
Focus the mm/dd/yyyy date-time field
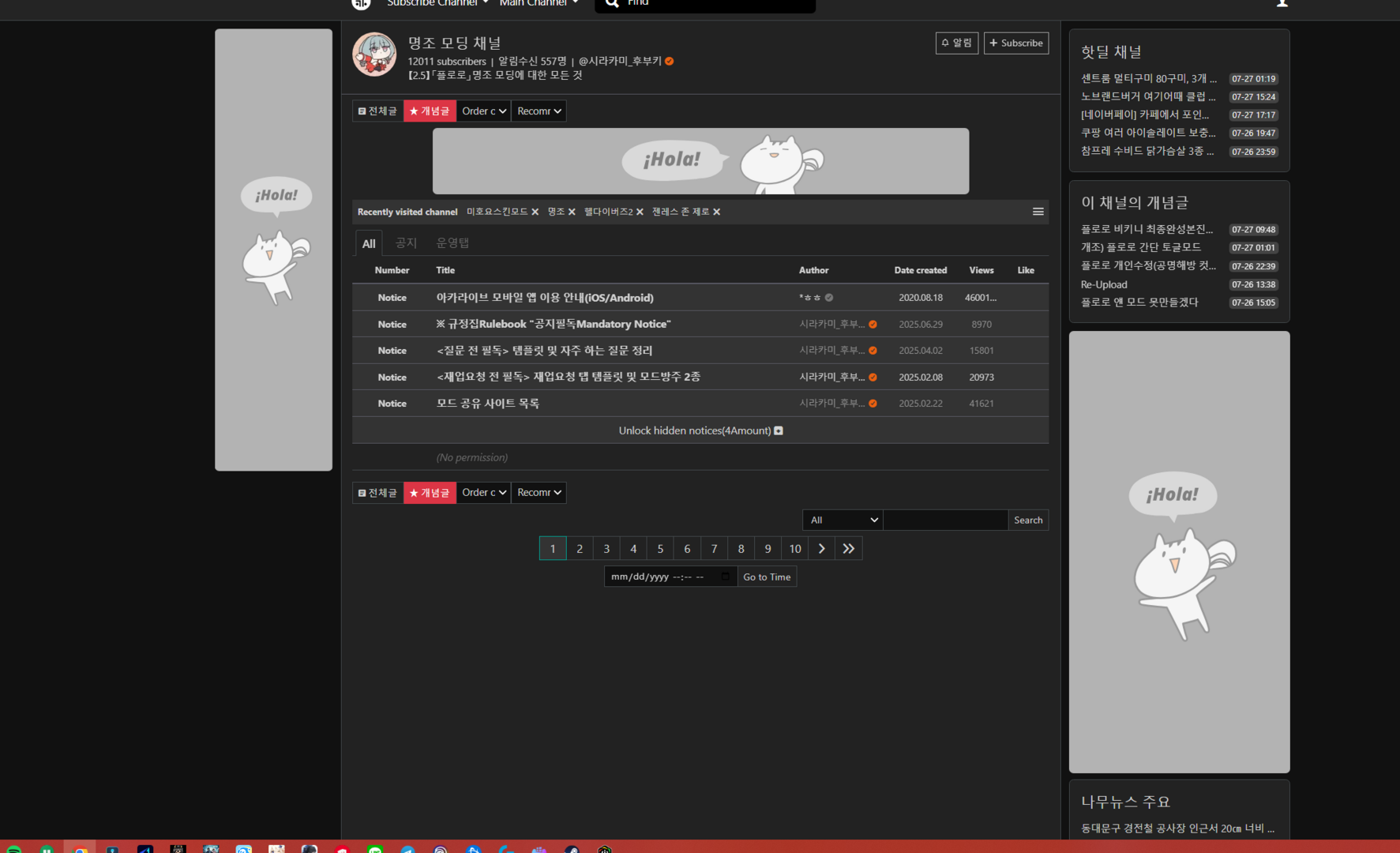670,577
